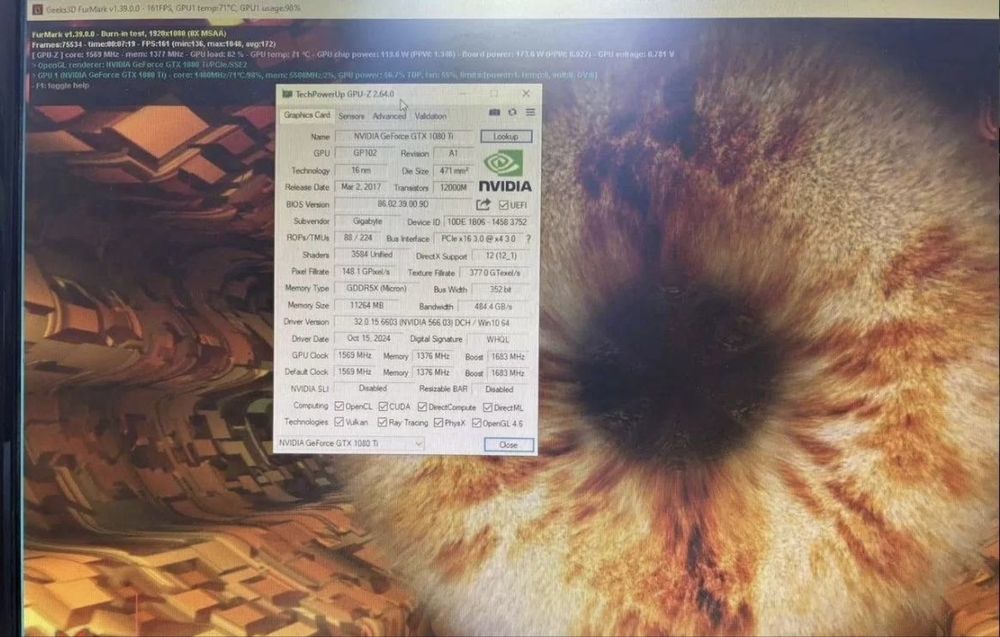The image size is (1000, 637).
Task: Switch to the Advanced tab
Action: pos(389,116)
